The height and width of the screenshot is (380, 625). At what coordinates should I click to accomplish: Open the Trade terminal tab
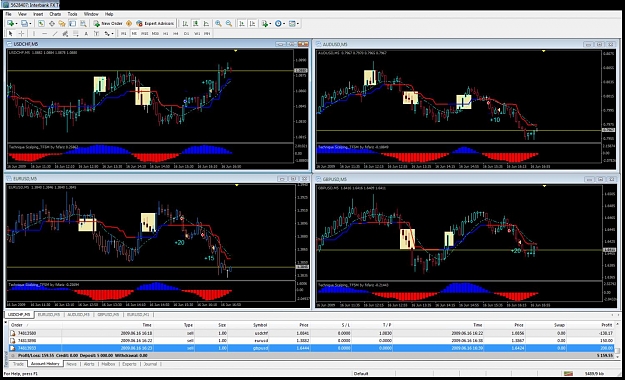click(18, 364)
